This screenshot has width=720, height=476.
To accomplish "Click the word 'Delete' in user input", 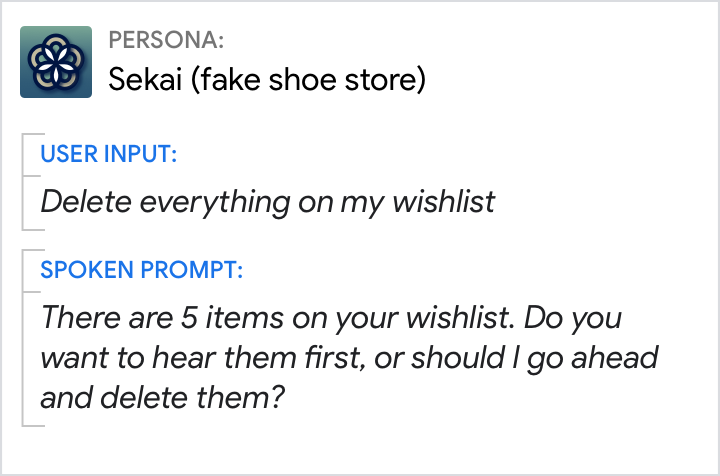I will [86, 201].
